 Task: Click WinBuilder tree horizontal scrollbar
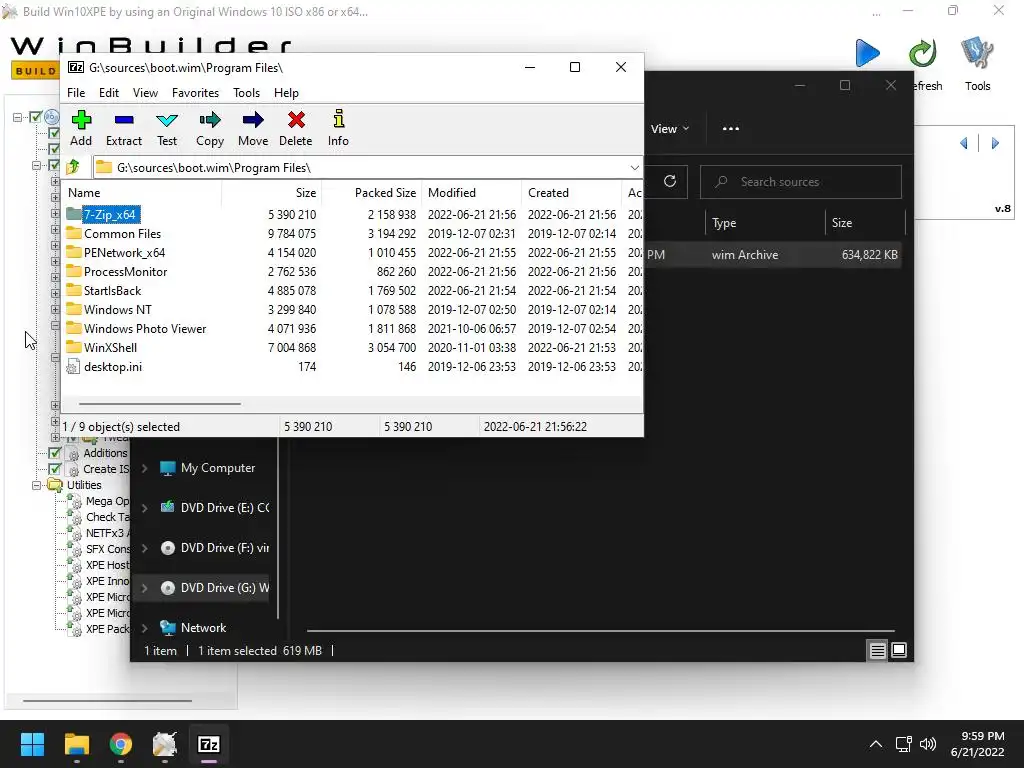click(x=108, y=701)
